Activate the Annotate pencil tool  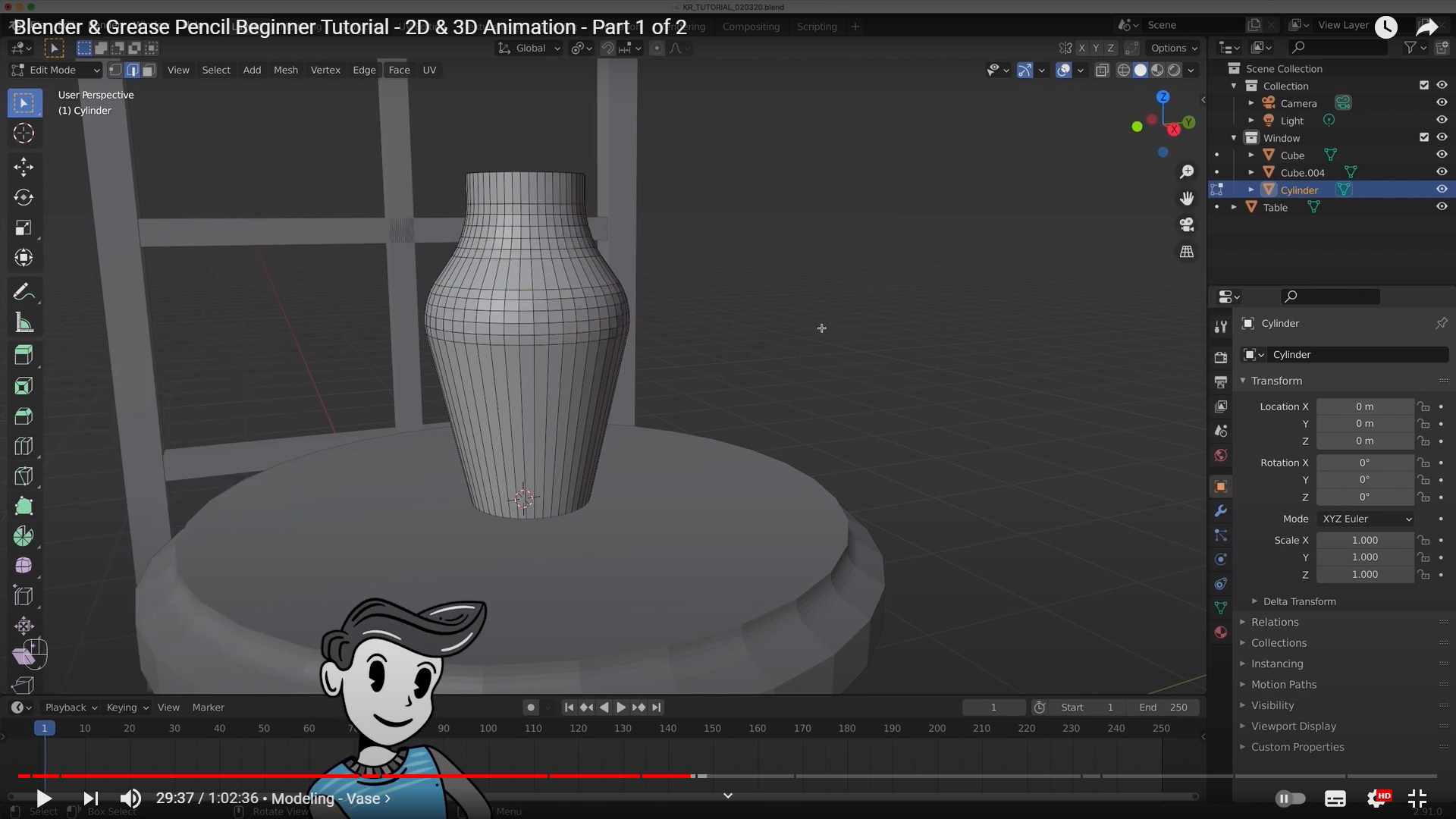point(23,292)
